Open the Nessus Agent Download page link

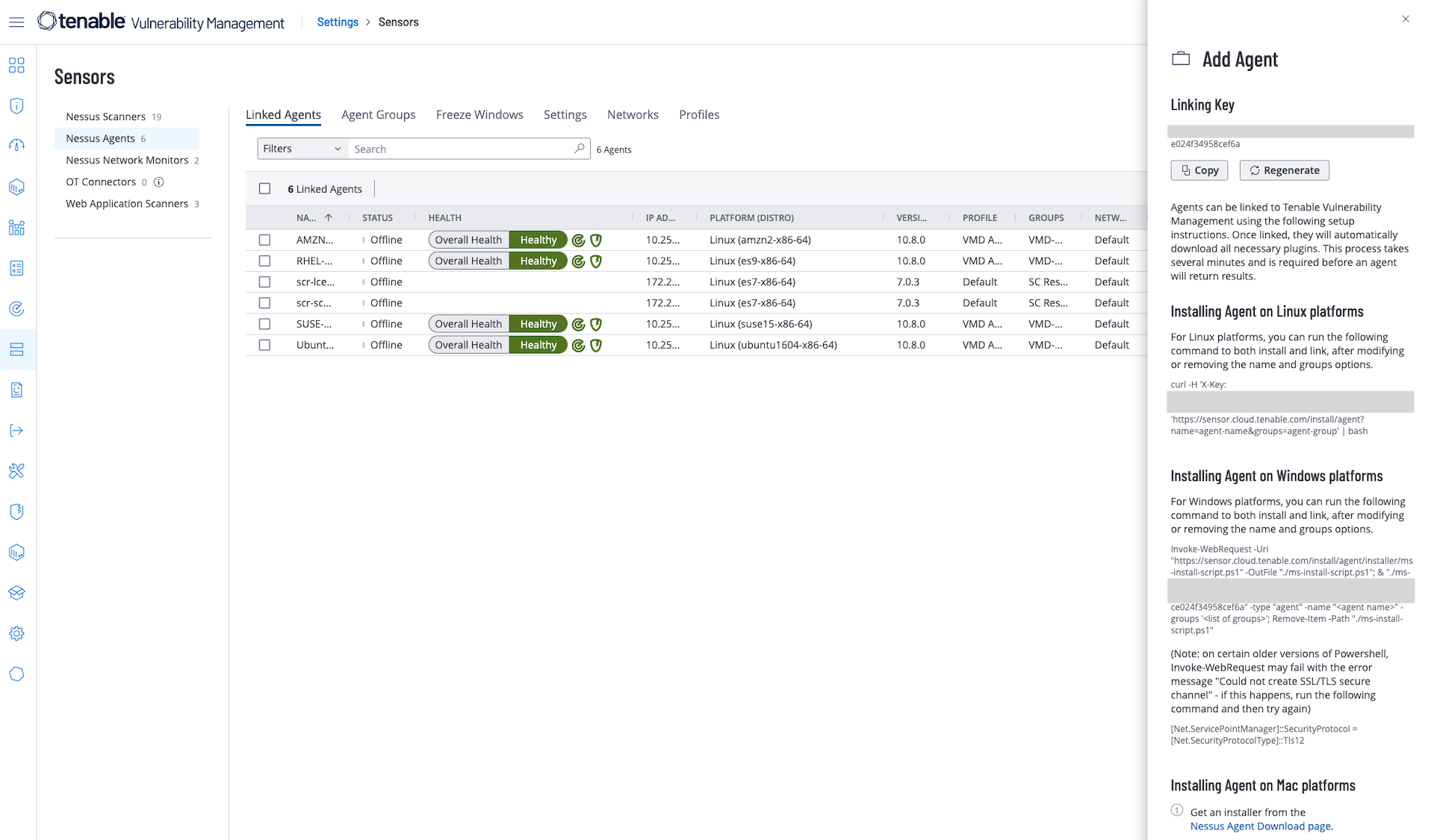(x=1260, y=826)
